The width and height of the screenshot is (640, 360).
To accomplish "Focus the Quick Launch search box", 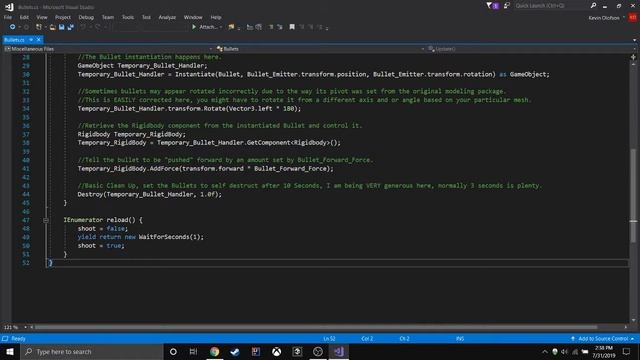I will coord(551,6).
